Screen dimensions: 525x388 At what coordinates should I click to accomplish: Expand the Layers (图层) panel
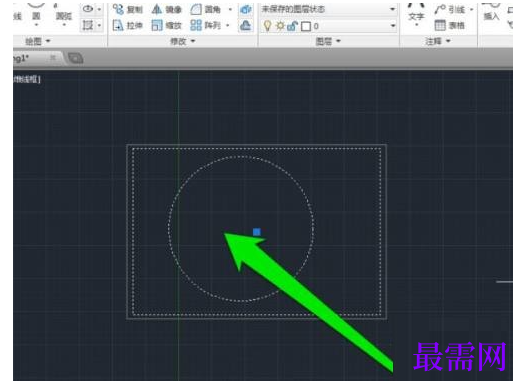tap(328, 41)
